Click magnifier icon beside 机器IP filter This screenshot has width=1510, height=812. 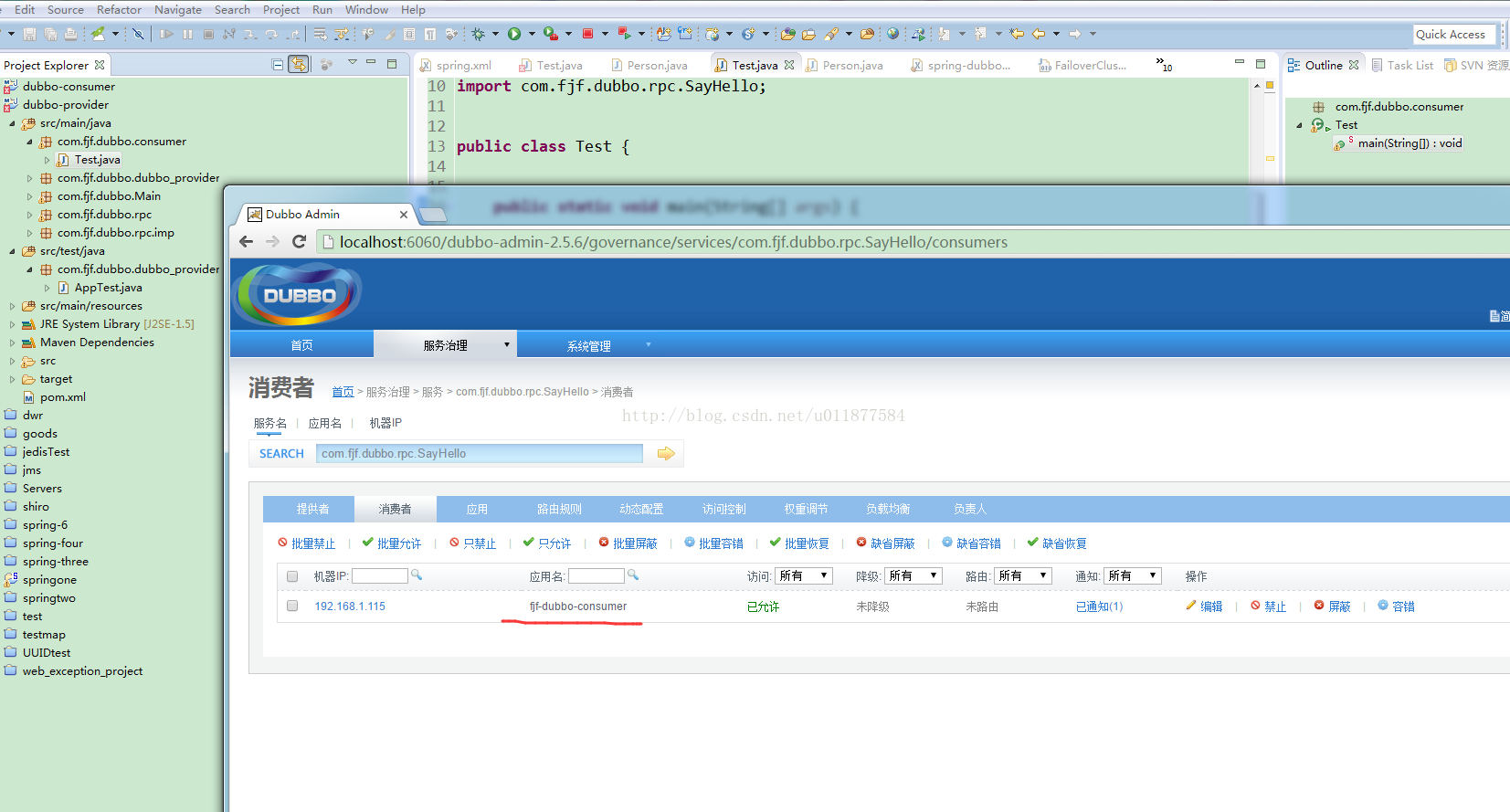pyautogui.click(x=417, y=575)
